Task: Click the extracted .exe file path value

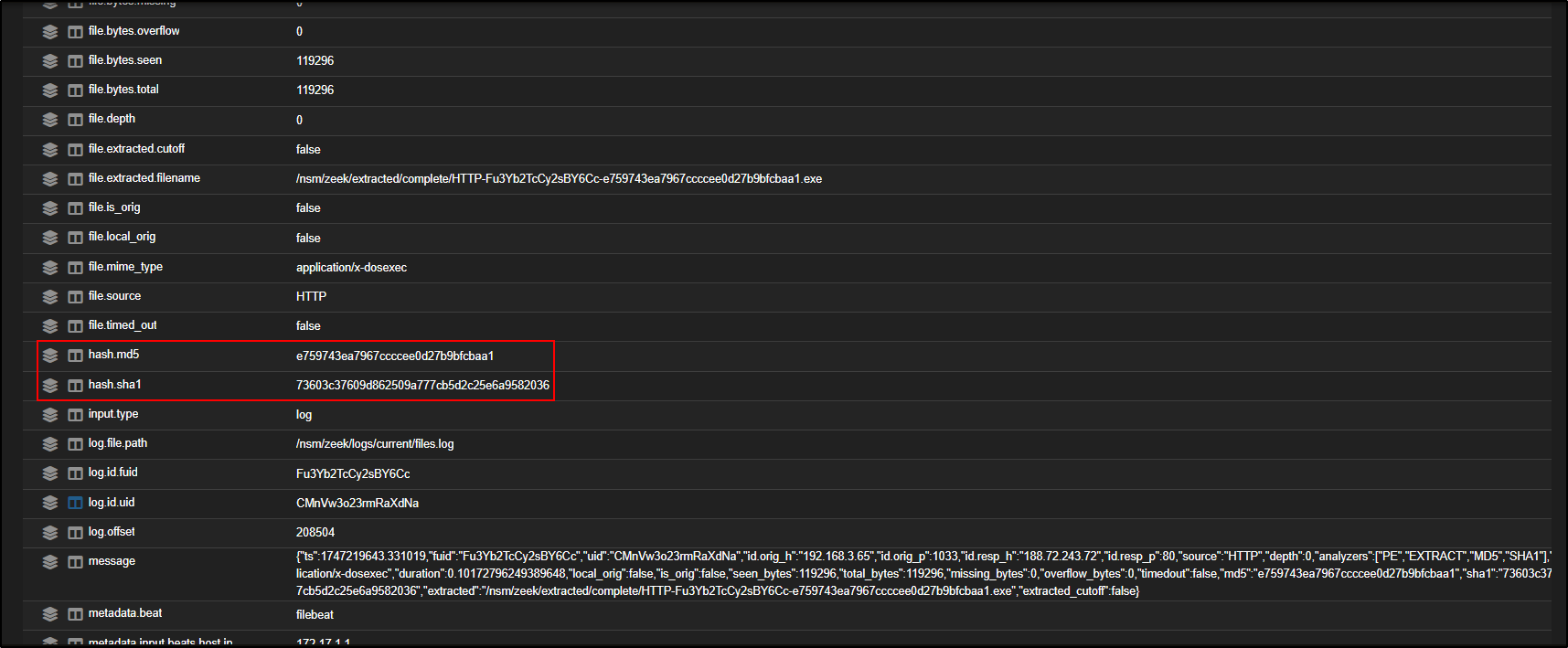Action: 558,178
